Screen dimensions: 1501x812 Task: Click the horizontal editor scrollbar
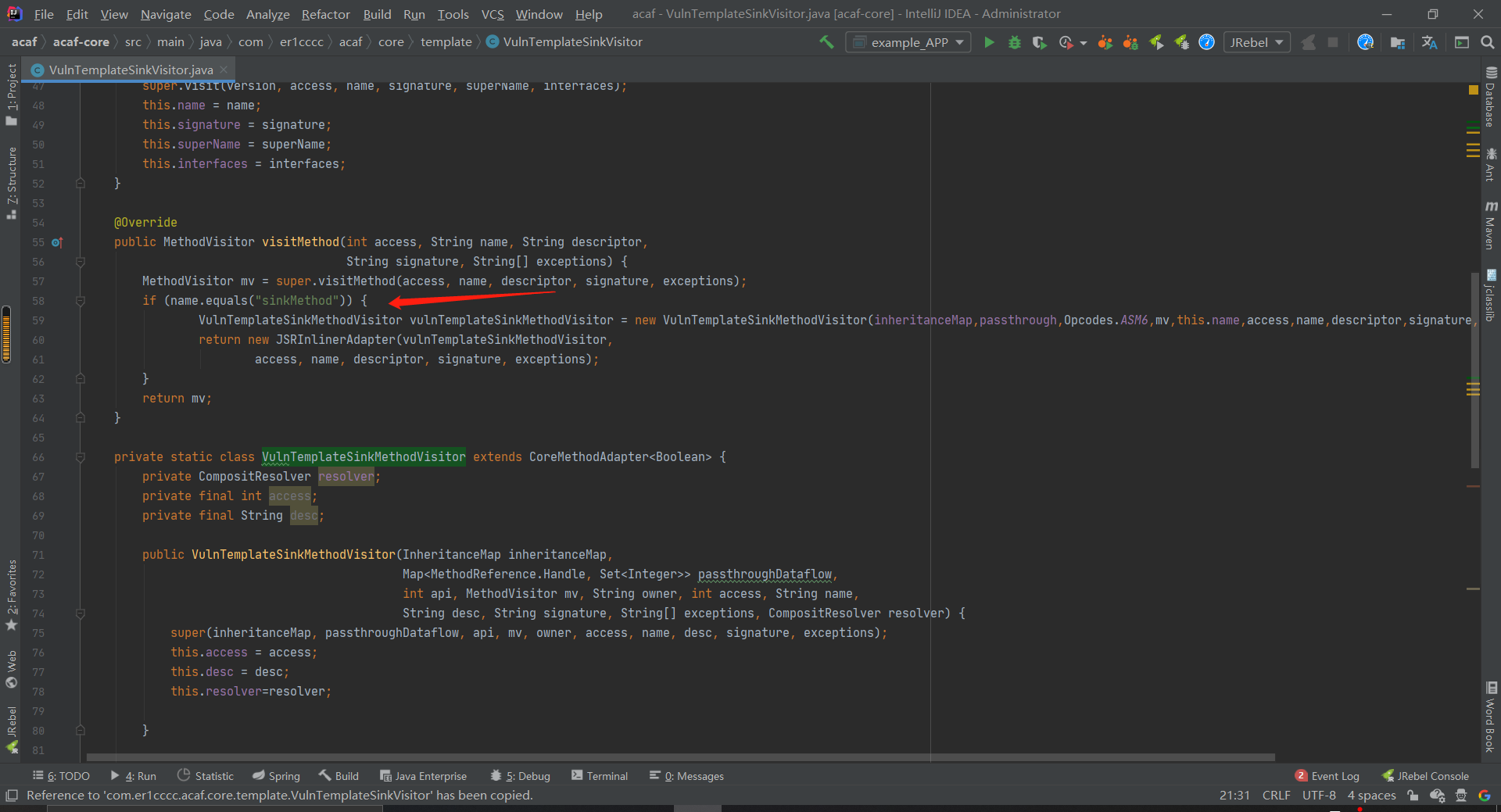pyautogui.click(x=680, y=757)
